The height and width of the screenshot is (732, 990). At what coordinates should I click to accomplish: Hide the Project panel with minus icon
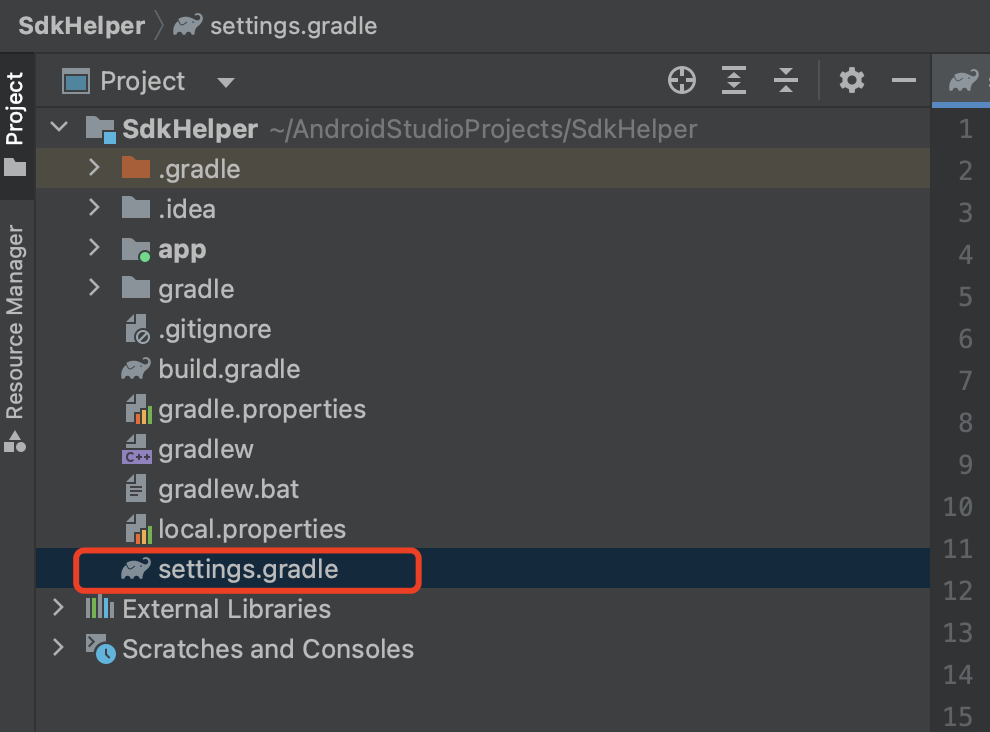tap(904, 81)
